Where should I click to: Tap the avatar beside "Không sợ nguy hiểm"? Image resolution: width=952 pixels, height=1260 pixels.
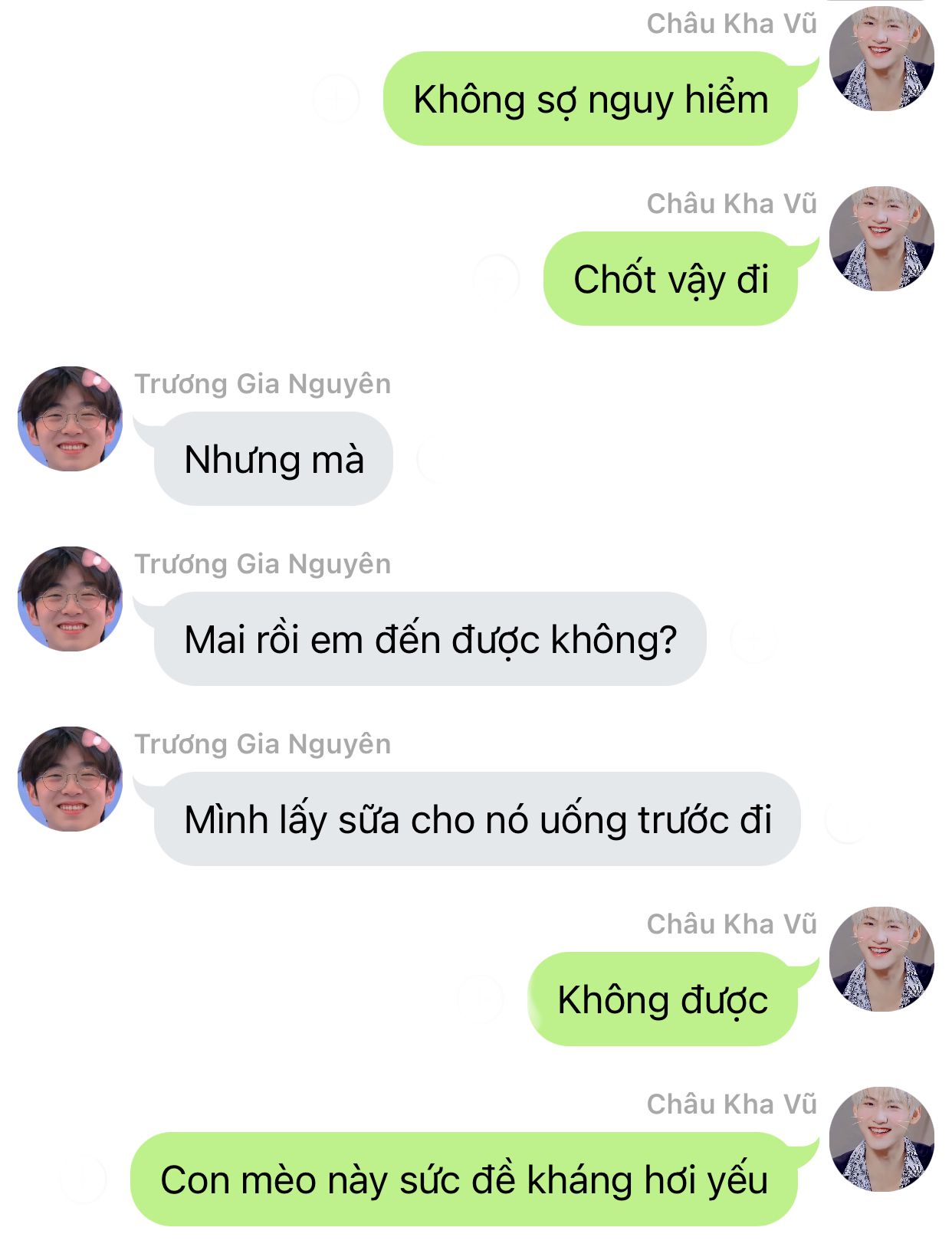pyautogui.click(x=881, y=59)
